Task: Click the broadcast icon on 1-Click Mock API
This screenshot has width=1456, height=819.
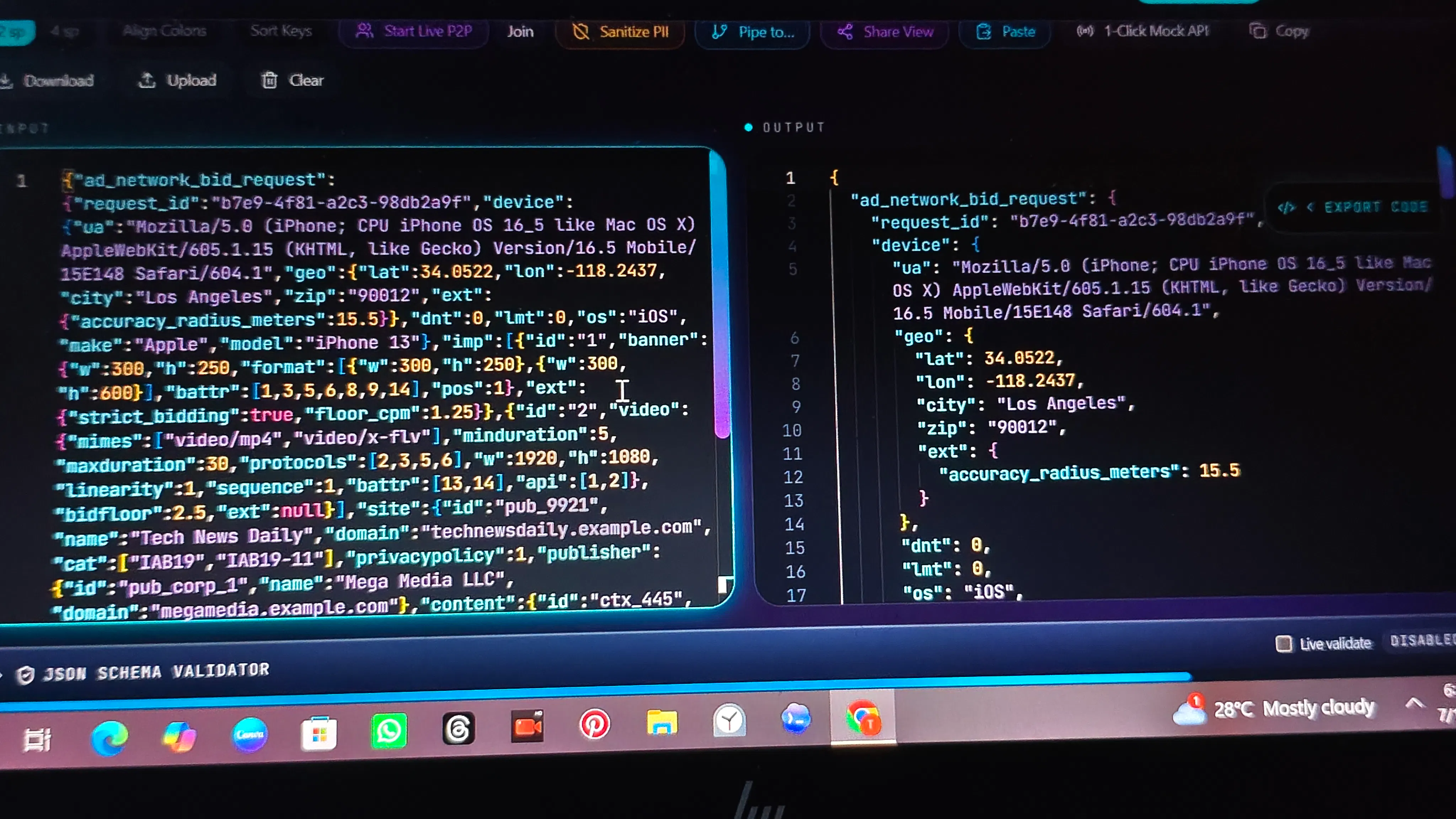Action: pyautogui.click(x=1085, y=31)
